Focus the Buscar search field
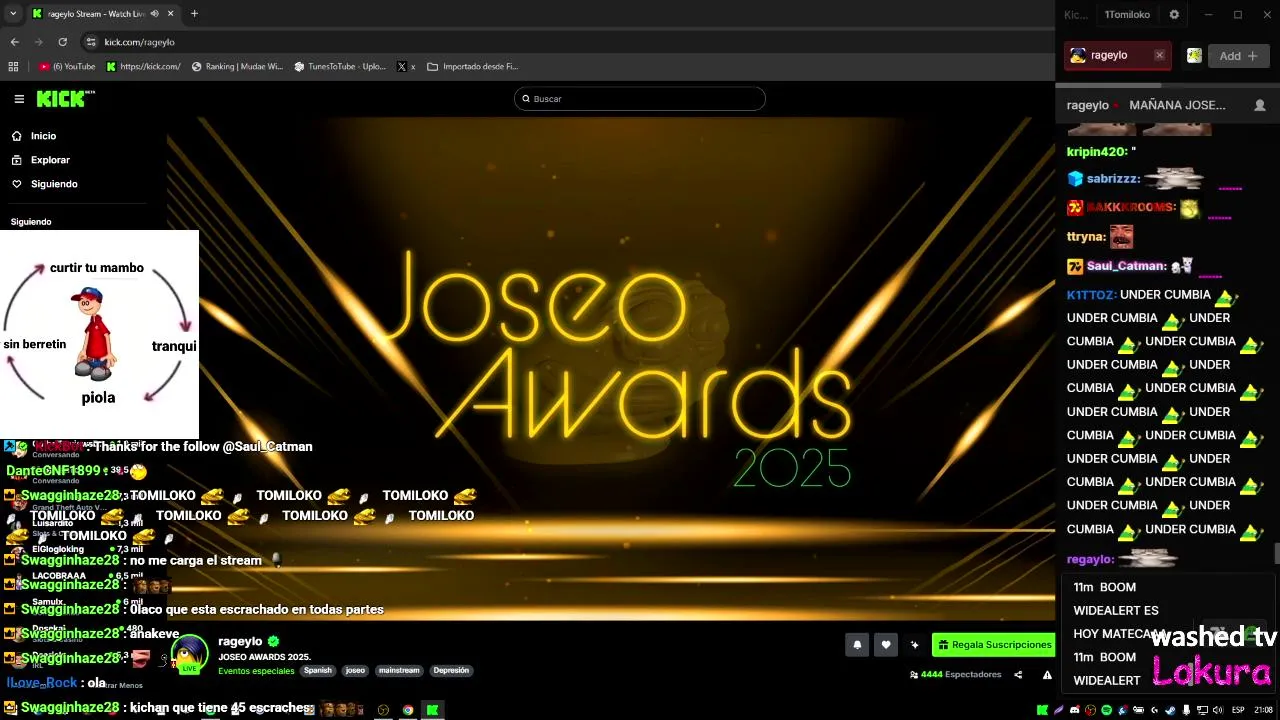Image resolution: width=1280 pixels, height=720 pixels. (640, 98)
